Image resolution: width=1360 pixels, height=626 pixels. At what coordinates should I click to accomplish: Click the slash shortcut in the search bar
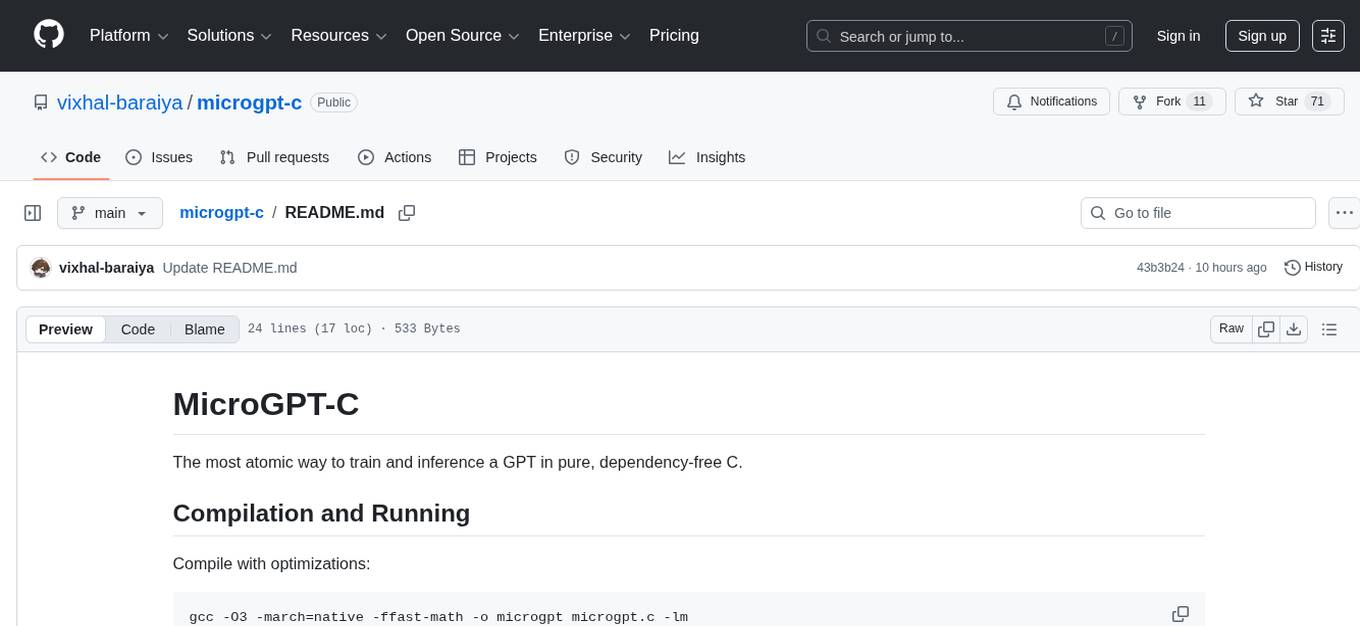click(x=1114, y=35)
